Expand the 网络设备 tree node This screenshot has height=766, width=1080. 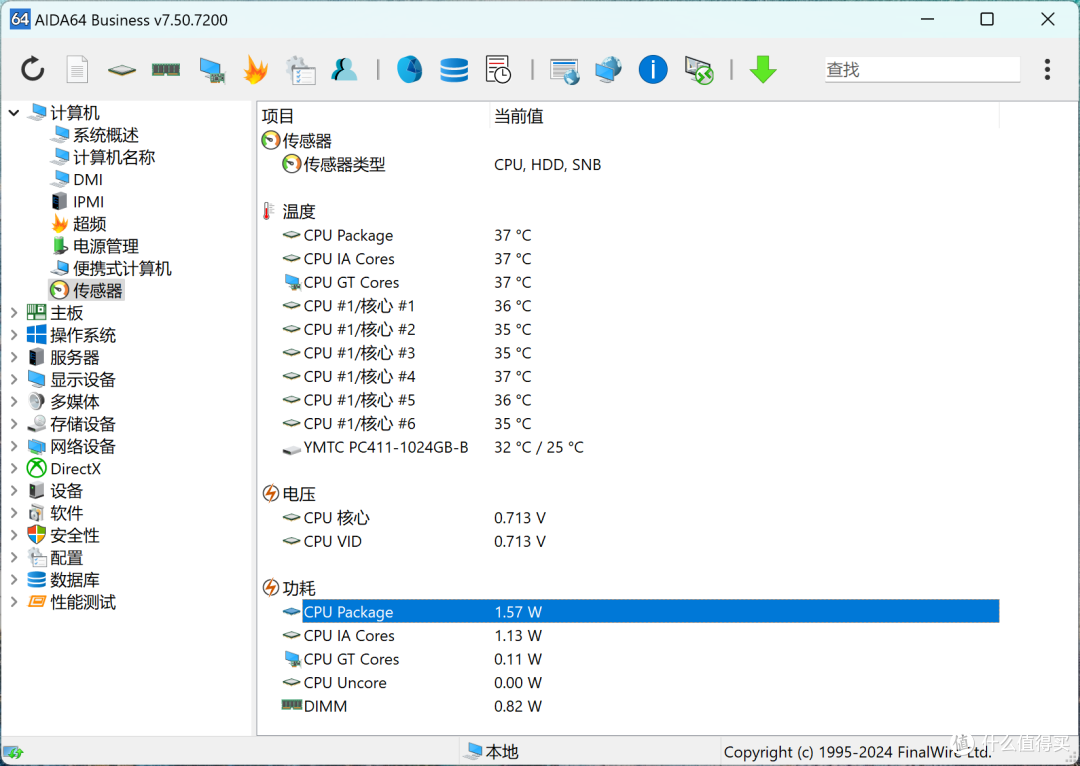coord(14,446)
